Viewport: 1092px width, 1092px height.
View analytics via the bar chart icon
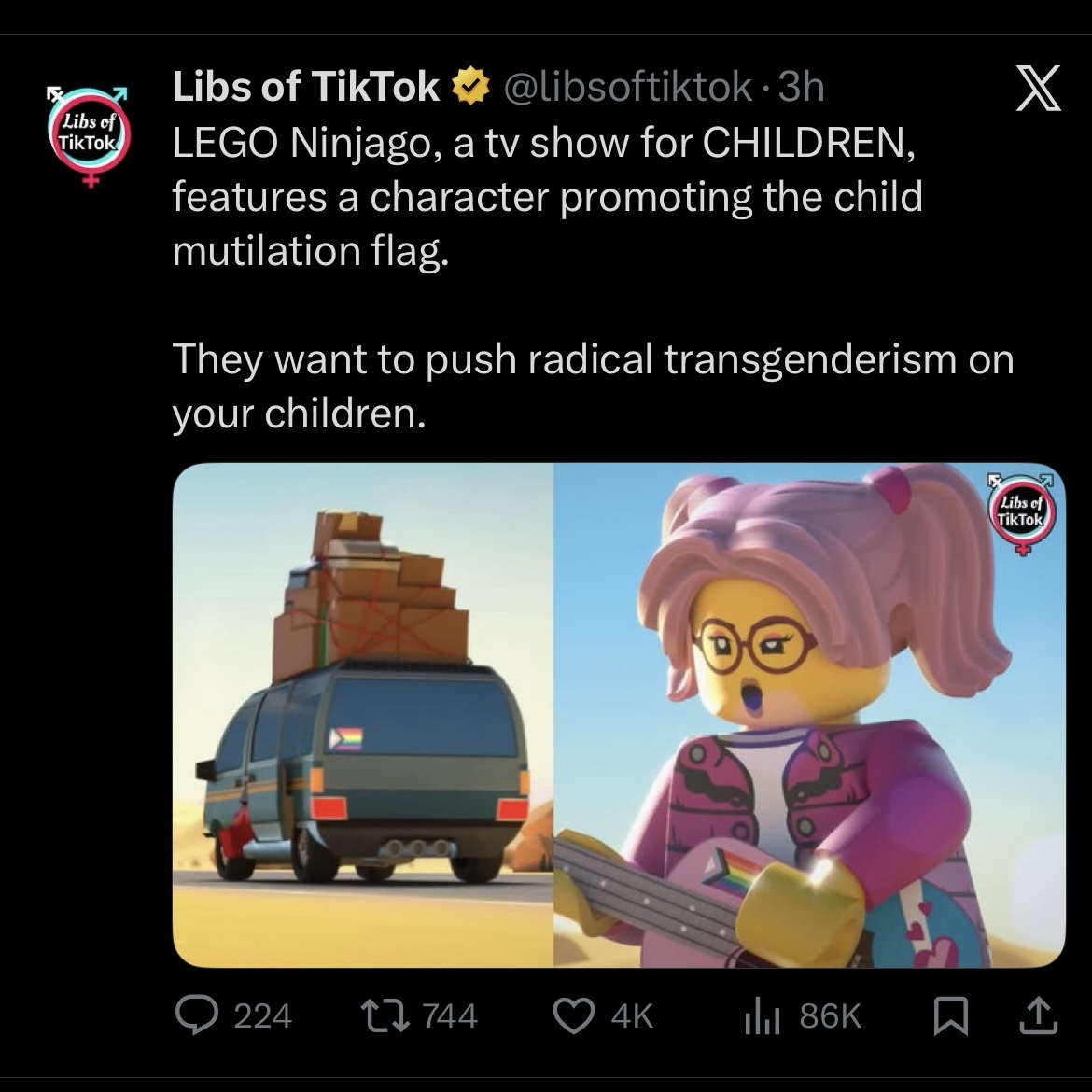(762, 1016)
